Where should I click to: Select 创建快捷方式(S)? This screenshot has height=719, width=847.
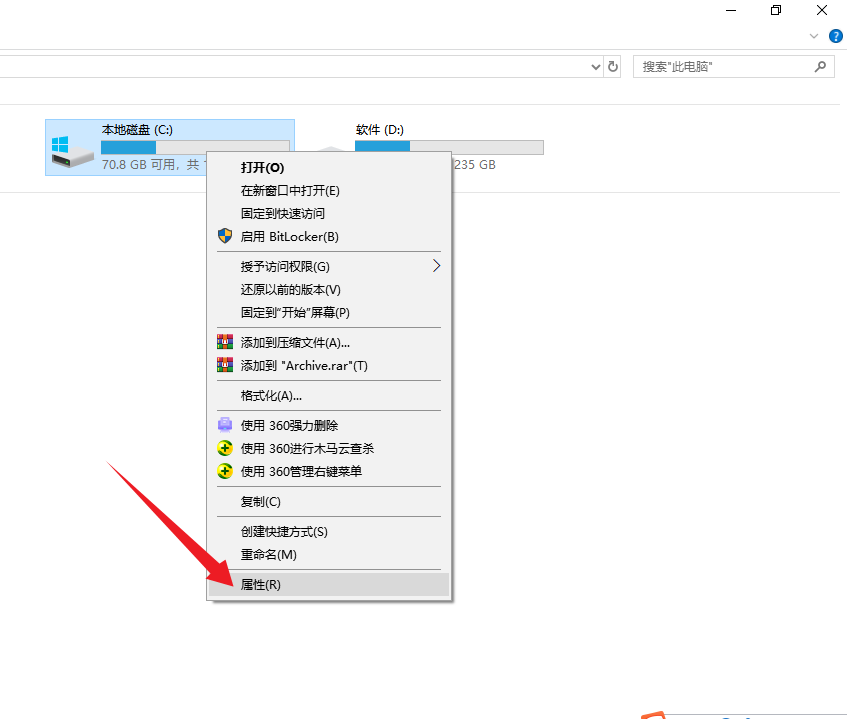pyautogui.click(x=329, y=532)
